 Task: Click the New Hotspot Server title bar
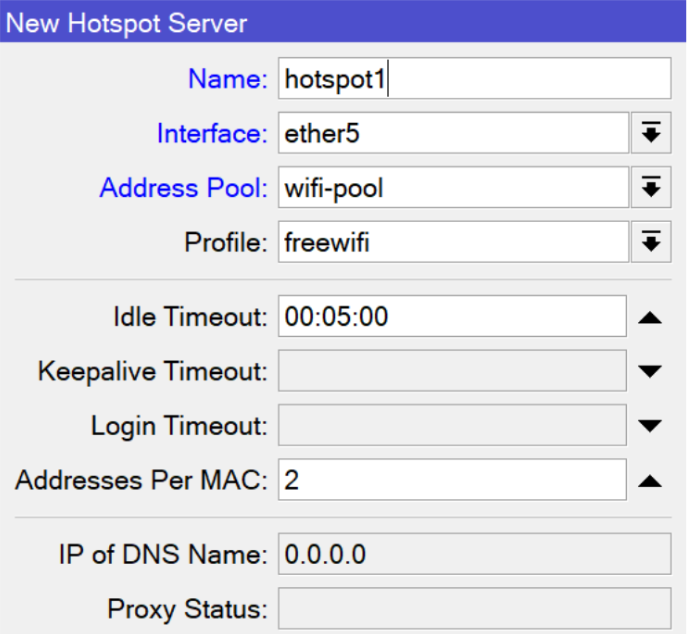pos(343,21)
